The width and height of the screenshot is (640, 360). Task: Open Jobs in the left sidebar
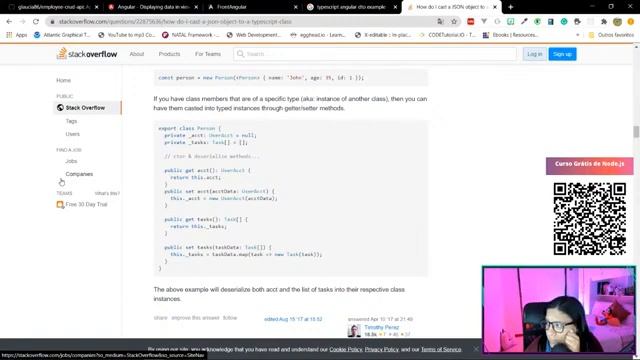coord(71,161)
